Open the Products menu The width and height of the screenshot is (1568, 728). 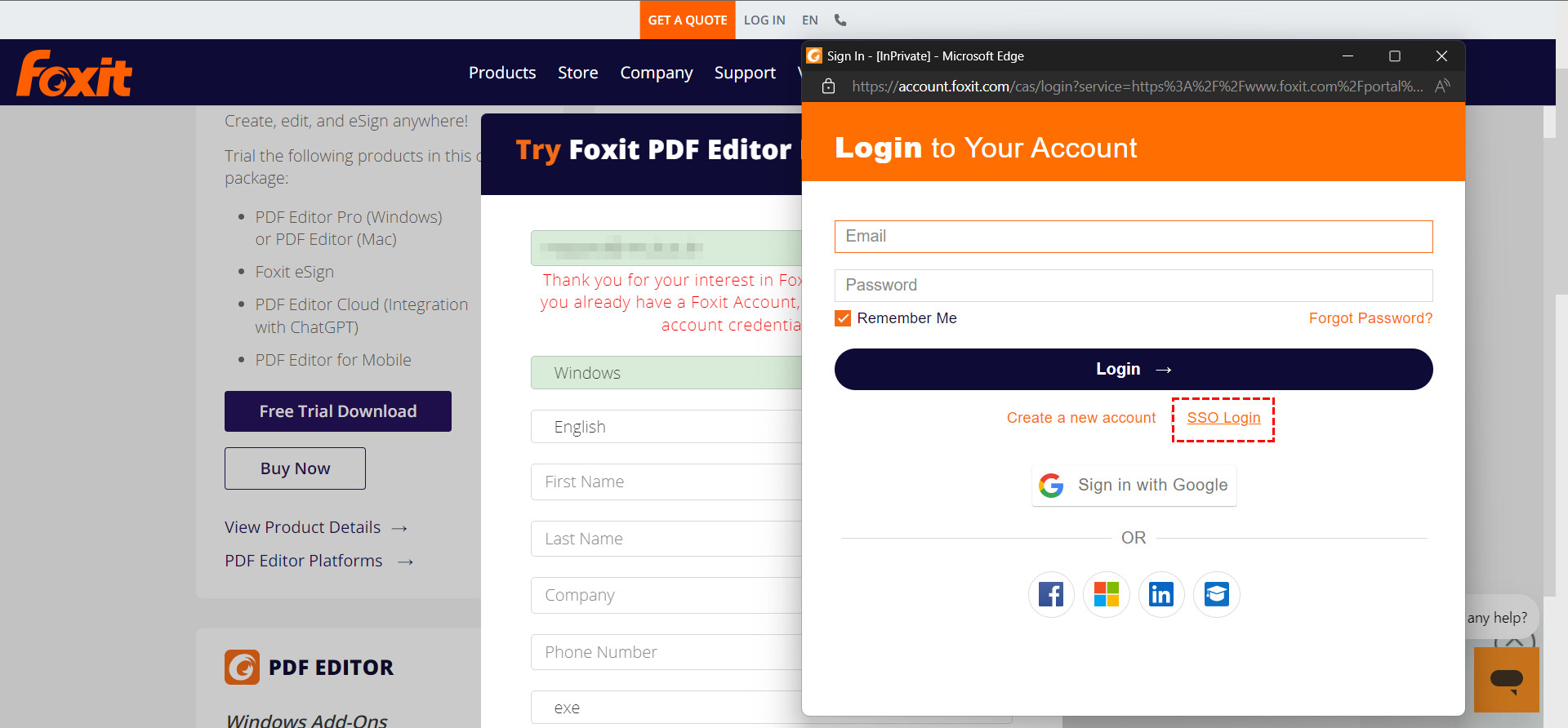coord(502,73)
